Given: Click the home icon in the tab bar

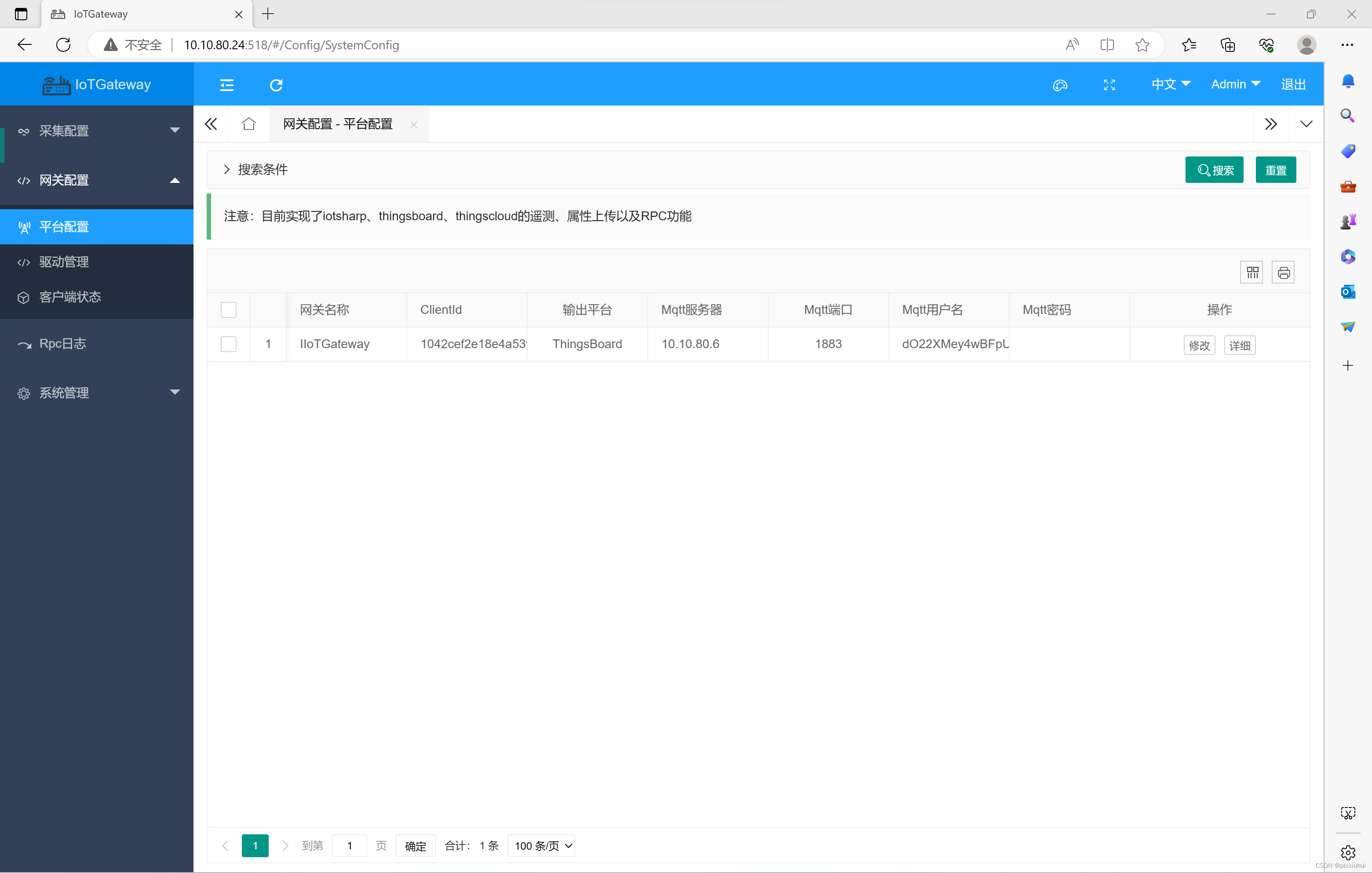Looking at the screenshot, I should (x=248, y=123).
